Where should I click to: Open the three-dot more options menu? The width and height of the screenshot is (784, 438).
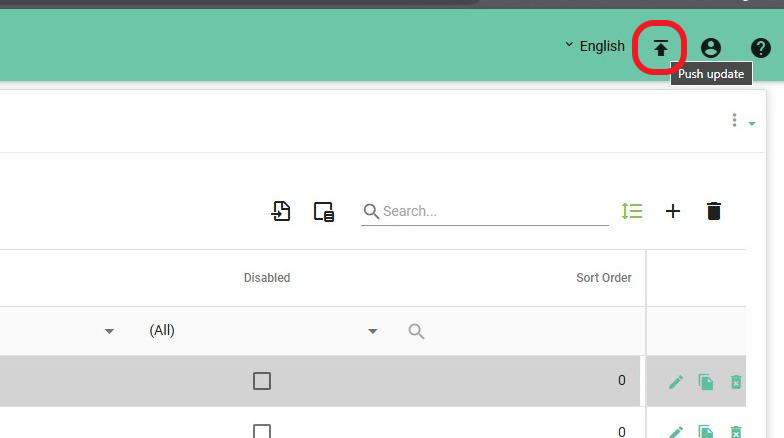coord(735,121)
